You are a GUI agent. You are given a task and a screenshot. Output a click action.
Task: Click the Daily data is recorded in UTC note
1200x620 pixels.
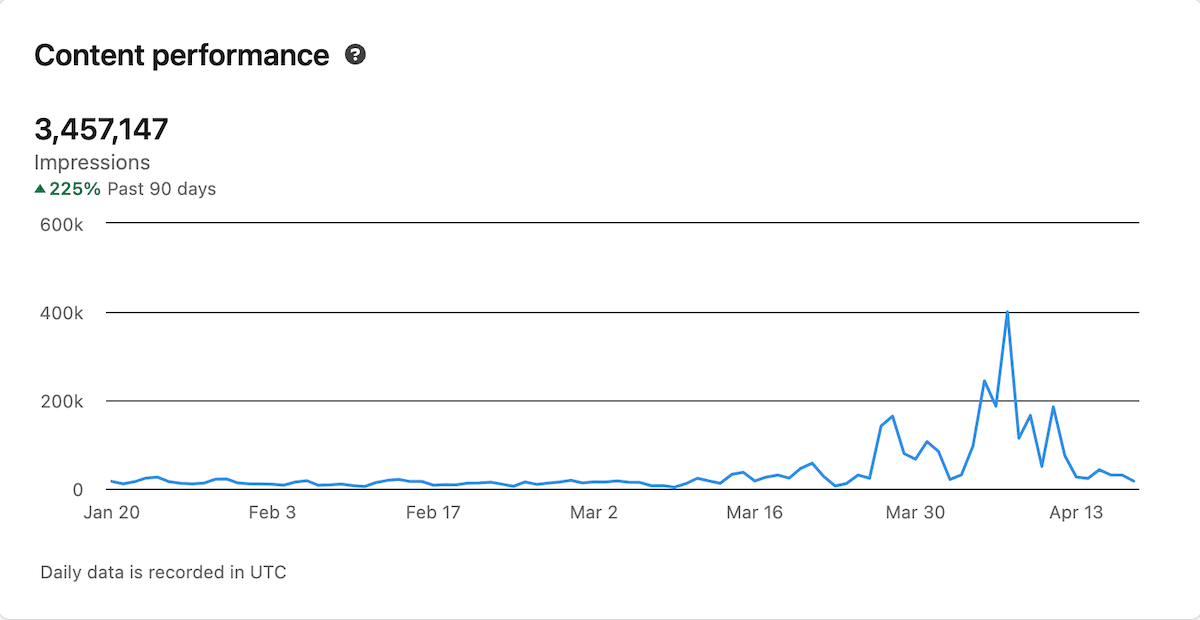coord(163,573)
